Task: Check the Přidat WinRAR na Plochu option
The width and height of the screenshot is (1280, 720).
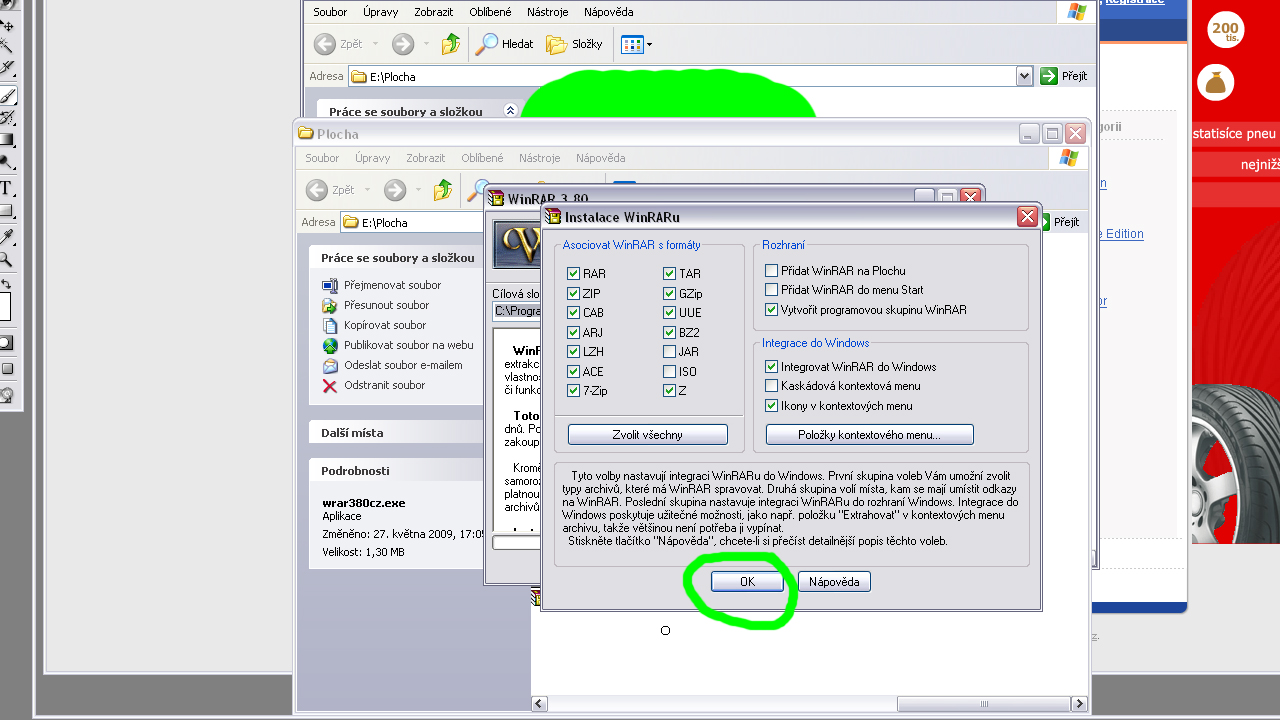Action: click(x=771, y=271)
